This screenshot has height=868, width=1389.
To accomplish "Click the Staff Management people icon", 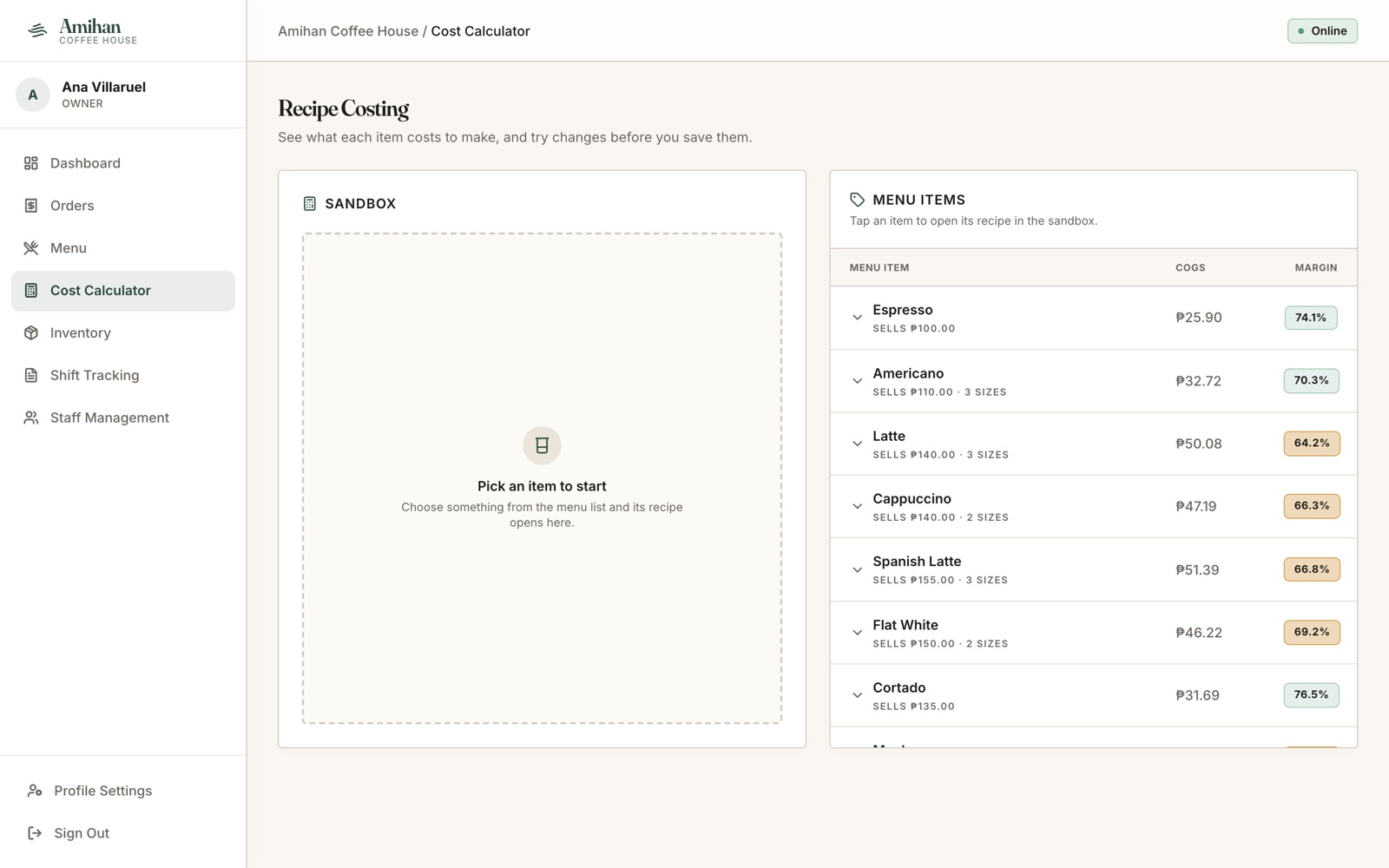I will 31,418.
